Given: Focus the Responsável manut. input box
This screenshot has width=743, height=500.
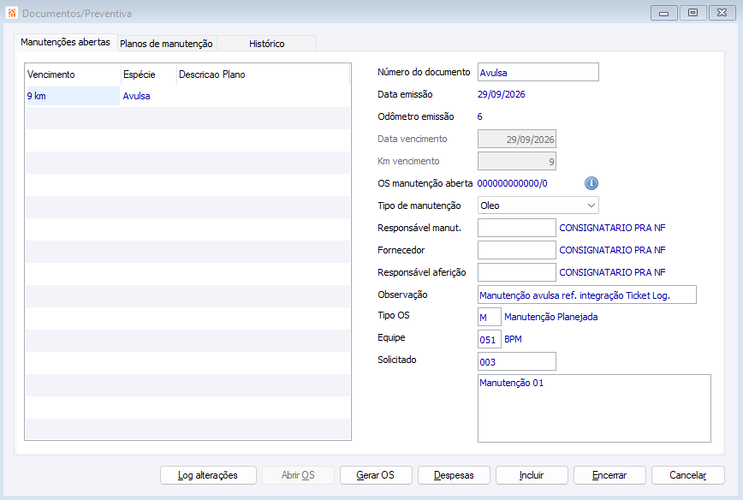Looking at the screenshot, I should (516, 227).
